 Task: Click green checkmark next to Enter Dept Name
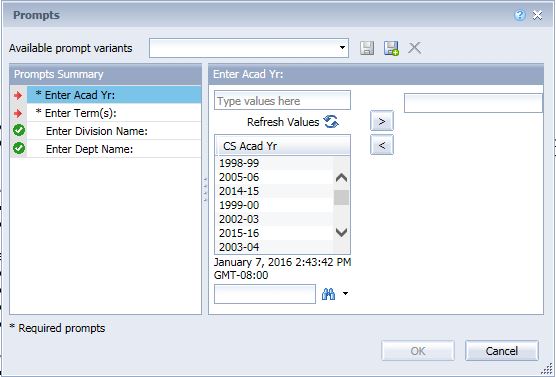point(19,148)
